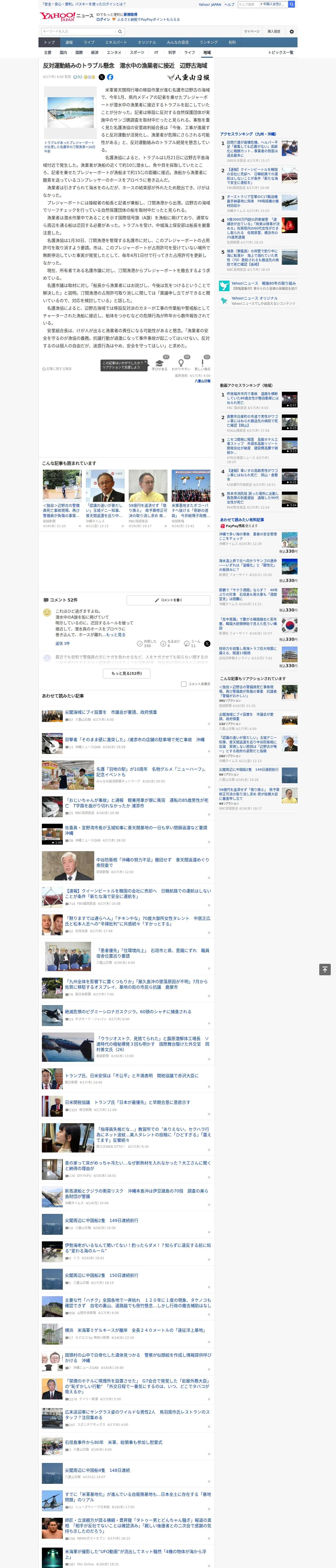
Task: Click the keyword search input field
Action: point(79,32)
